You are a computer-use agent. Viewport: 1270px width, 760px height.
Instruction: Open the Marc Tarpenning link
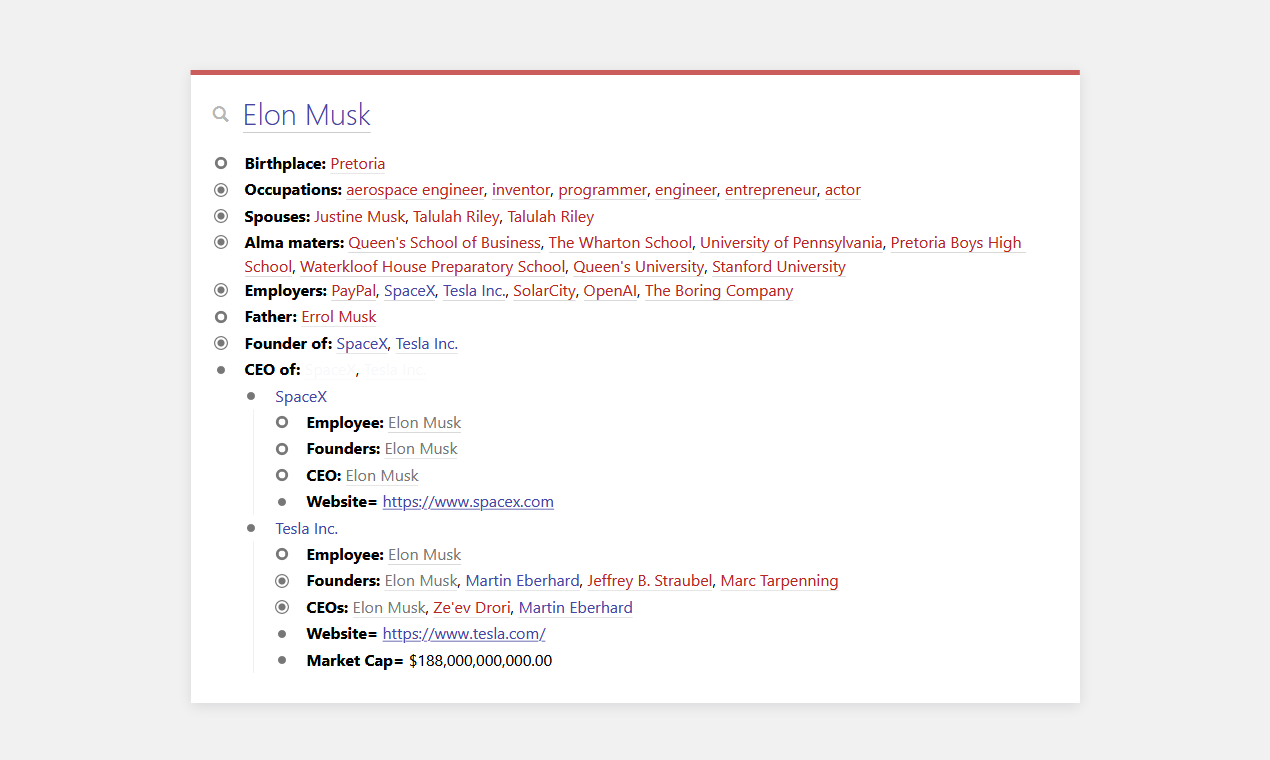point(780,581)
